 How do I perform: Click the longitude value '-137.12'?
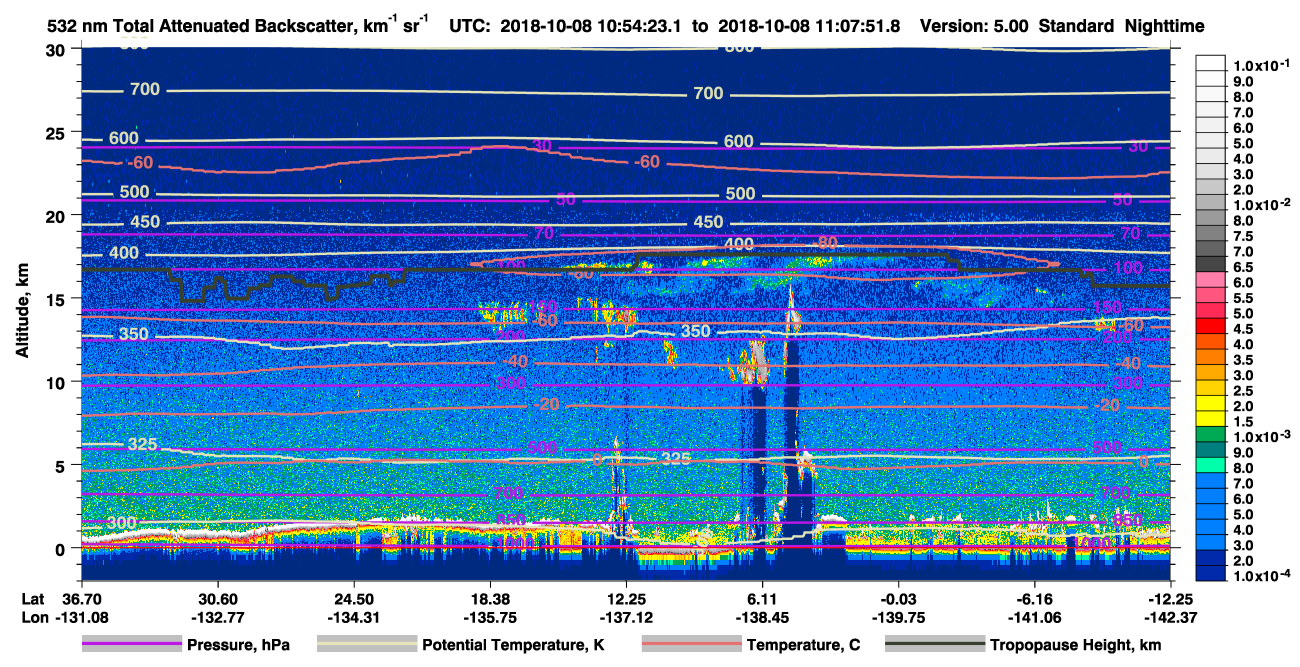(626, 618)
